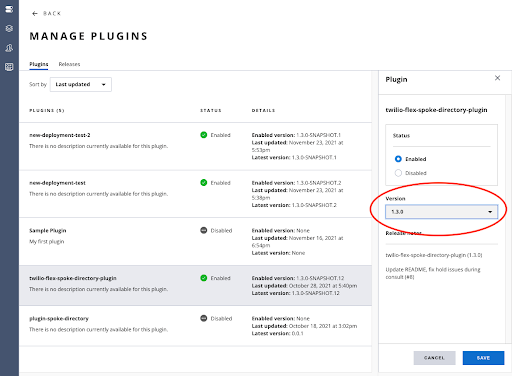Open the Version 1.3.0 dropdown
Viewport: 512px width, 376px height.
[441, 212]
